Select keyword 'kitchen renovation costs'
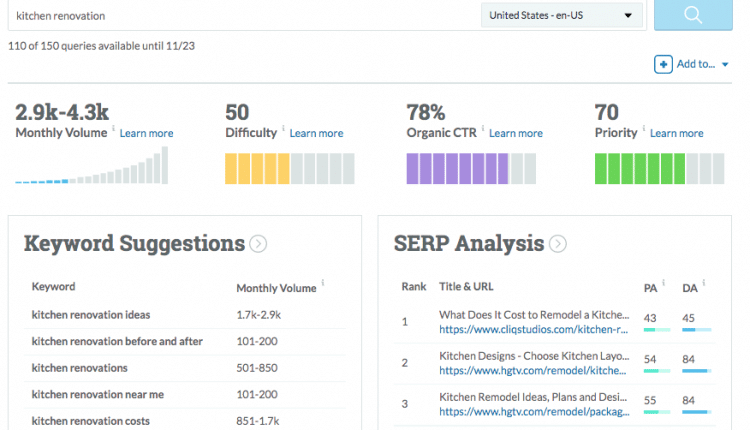Screen dimensions: 750x430 [x=90, y=421]
